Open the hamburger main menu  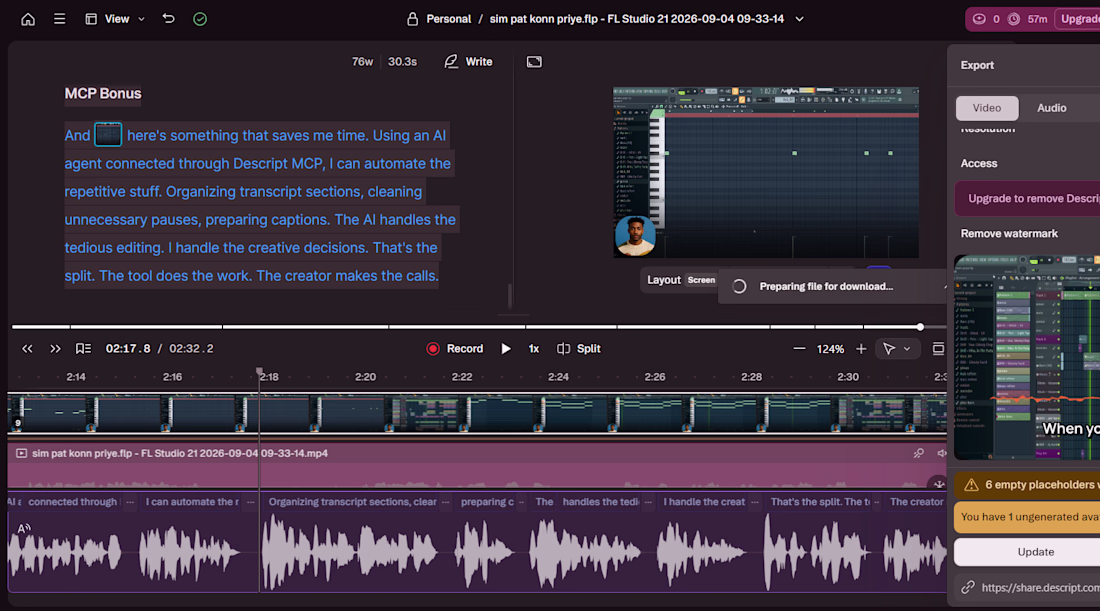coord(60,19)
